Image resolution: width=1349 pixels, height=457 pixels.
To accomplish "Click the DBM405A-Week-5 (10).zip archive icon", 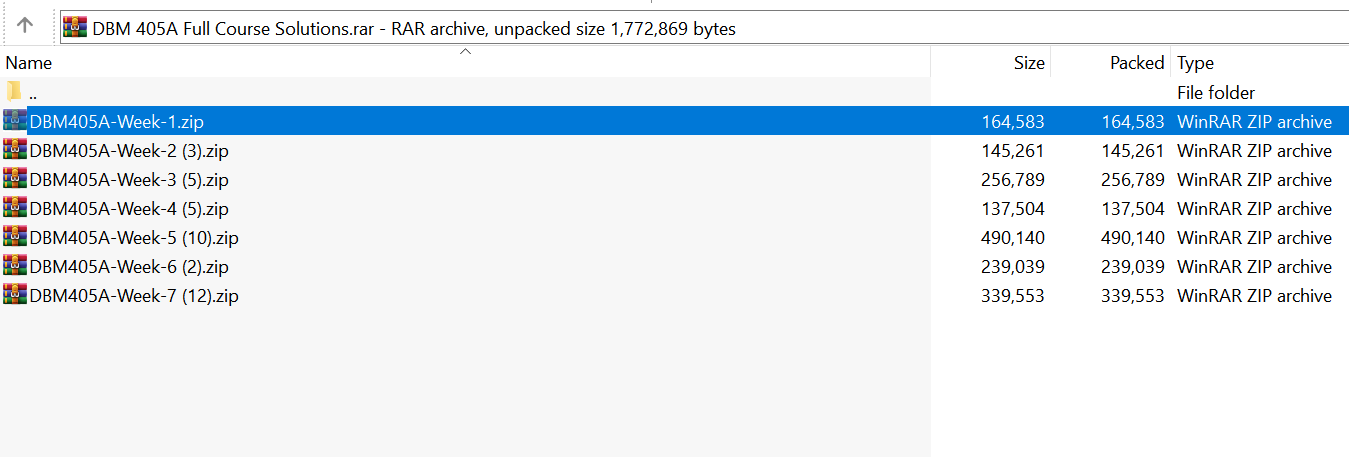I will (x=15, y=238).
